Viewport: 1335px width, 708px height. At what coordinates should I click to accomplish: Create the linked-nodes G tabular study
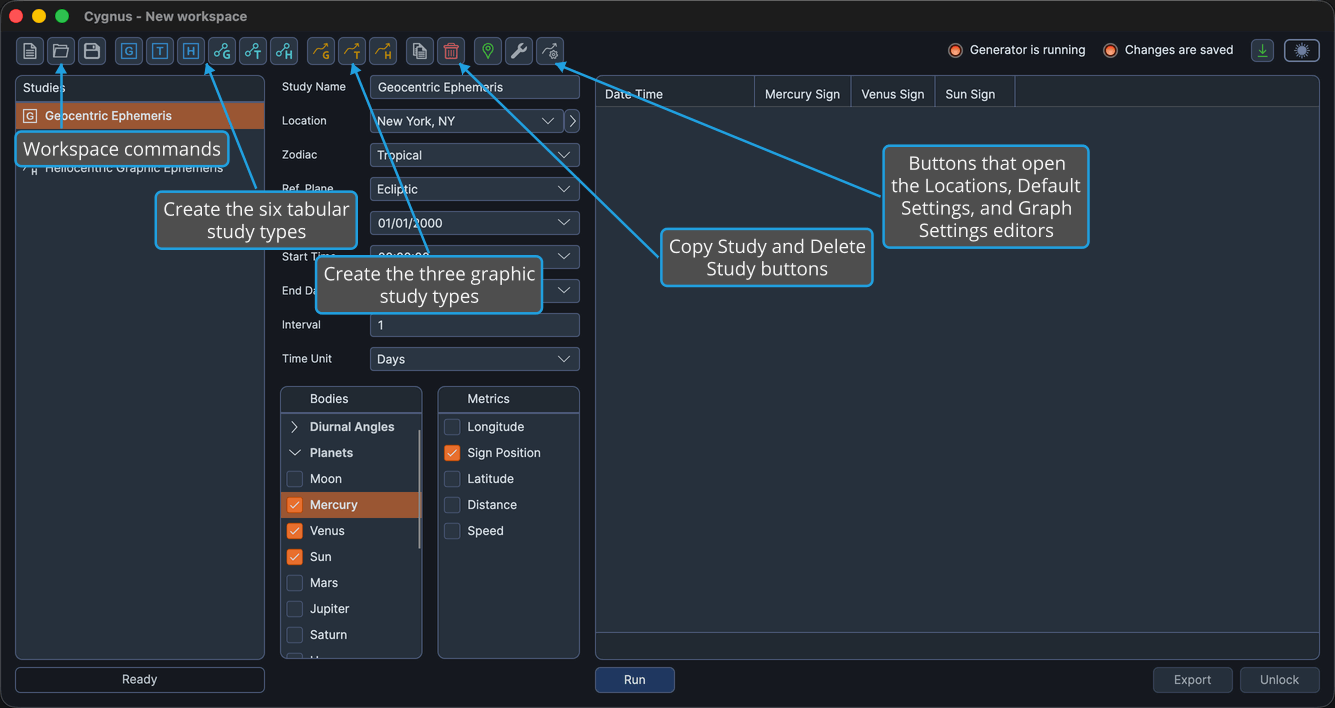pyautogui.click(x=222, y=51)
